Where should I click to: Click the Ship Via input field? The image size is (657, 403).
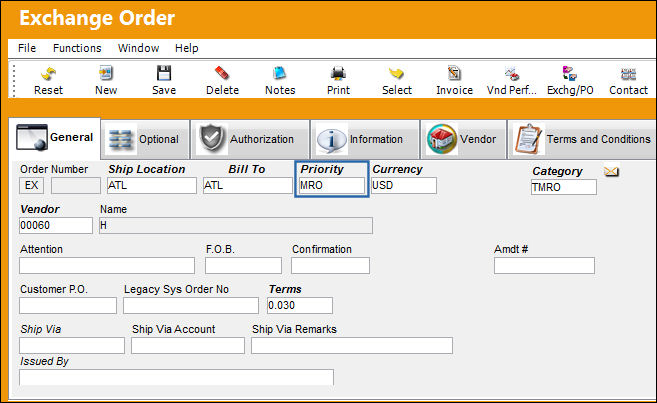(x=72, y=346)
